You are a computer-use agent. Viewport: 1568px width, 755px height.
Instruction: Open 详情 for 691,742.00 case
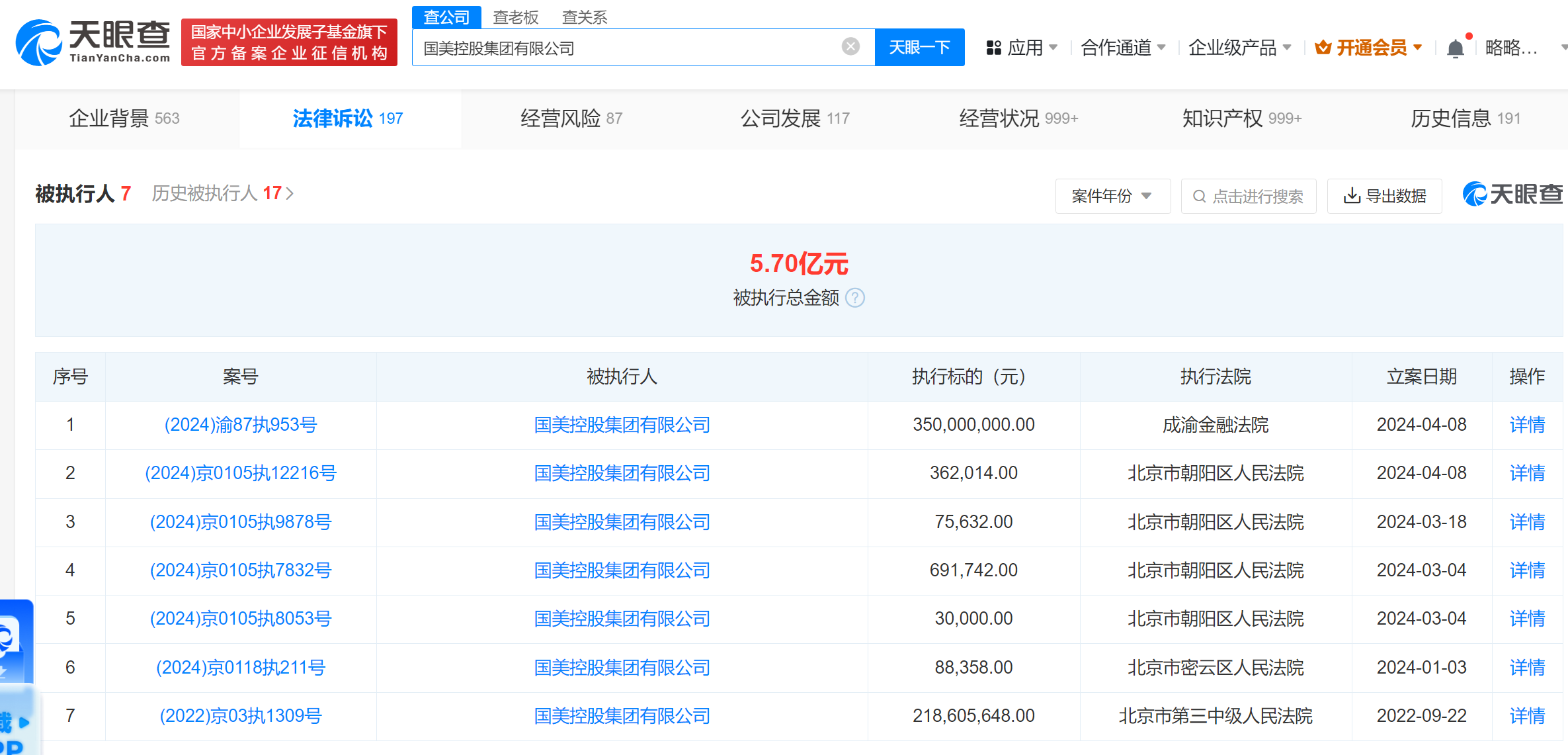(x=1527, y=570)
